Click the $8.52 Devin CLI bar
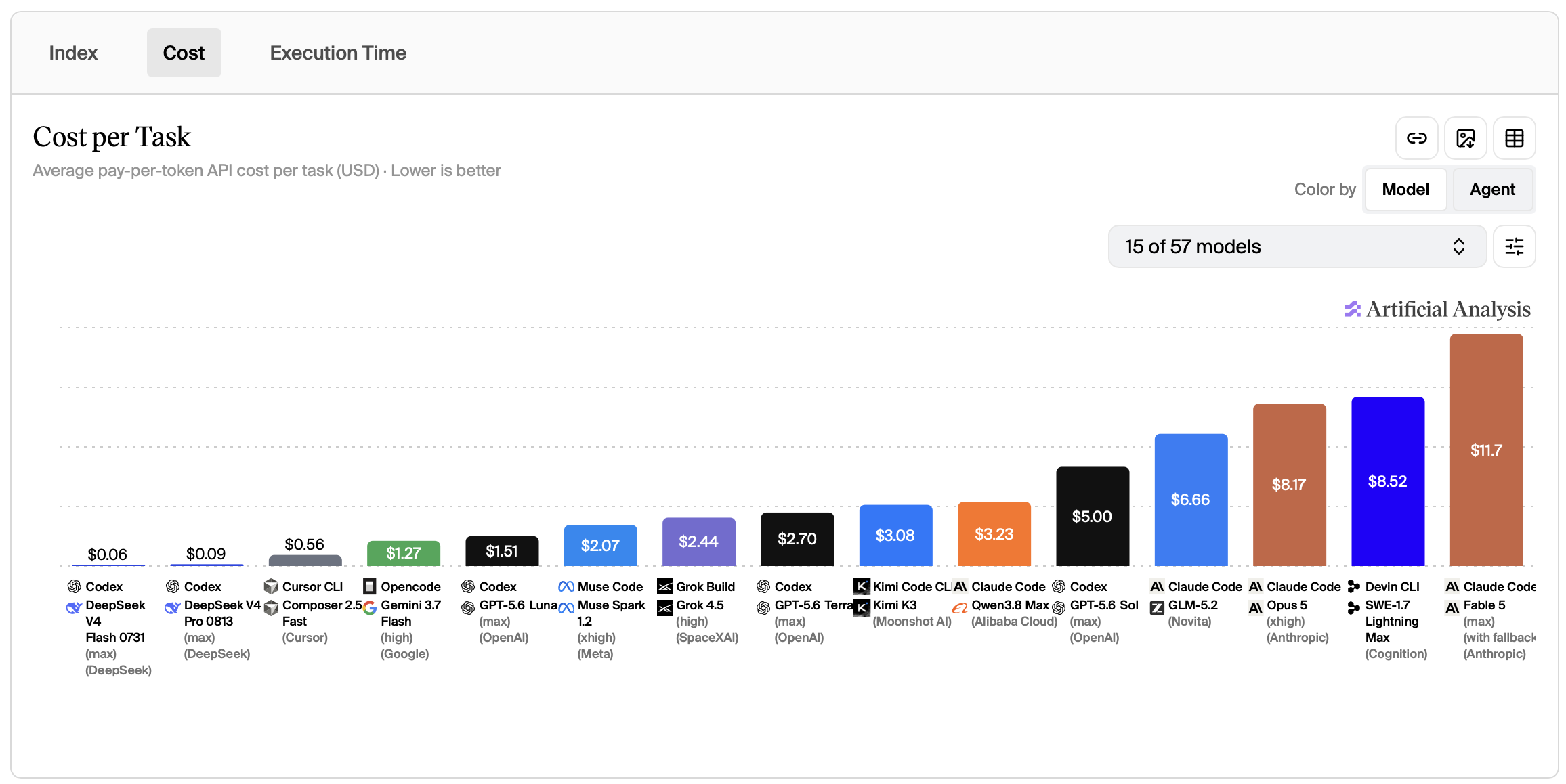The height and width of the screenshot is (784, 1566). pos(1388,481)
